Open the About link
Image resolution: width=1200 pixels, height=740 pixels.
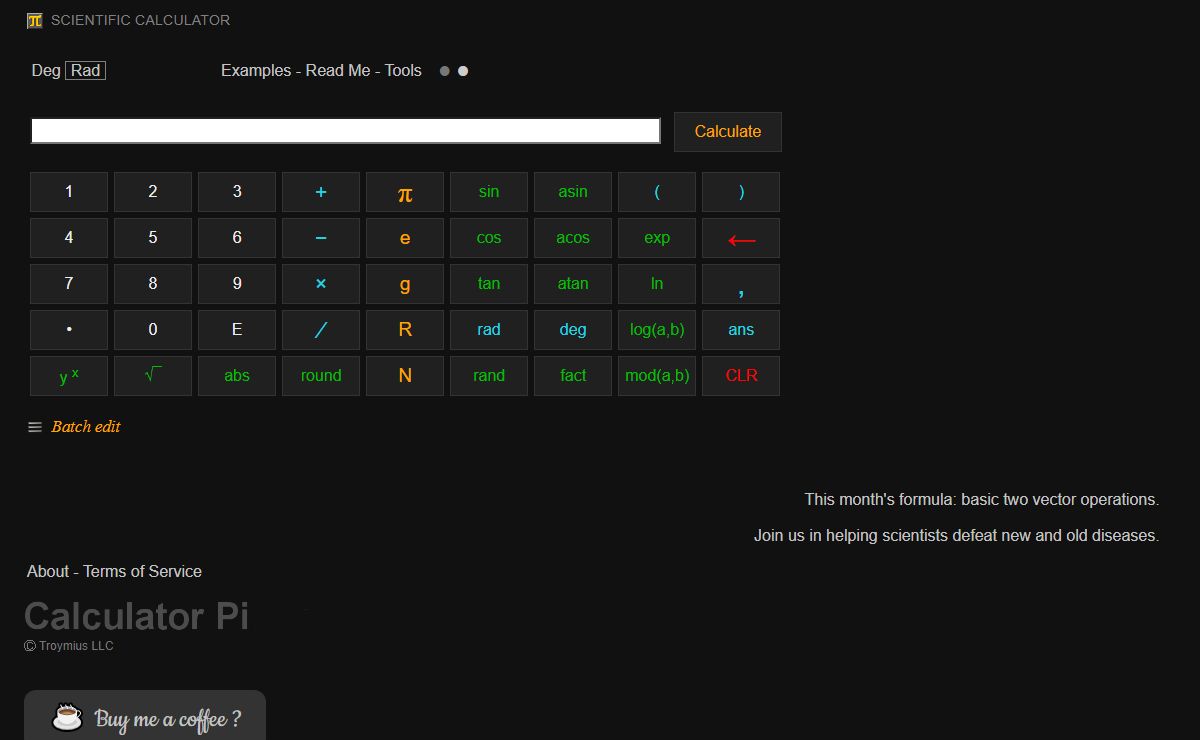point(48,572)
